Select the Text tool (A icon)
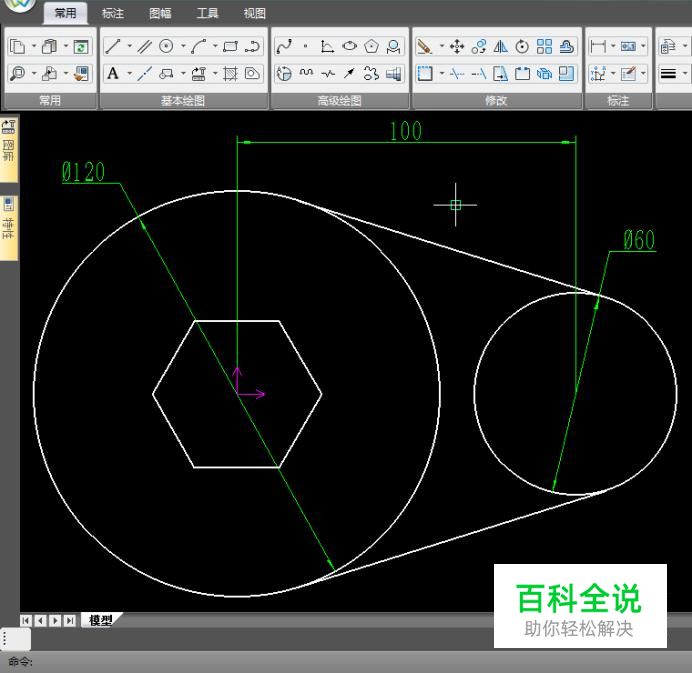Screen dimensions: 692x673 click(113, 73)
